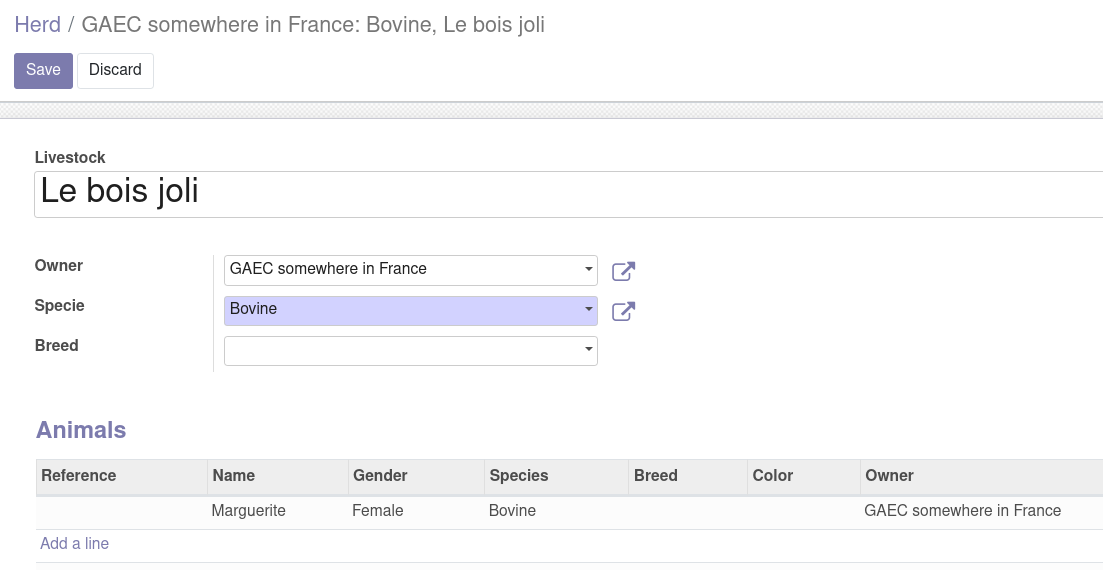Expand the Owner dropdown arrow

pos(588,270)
